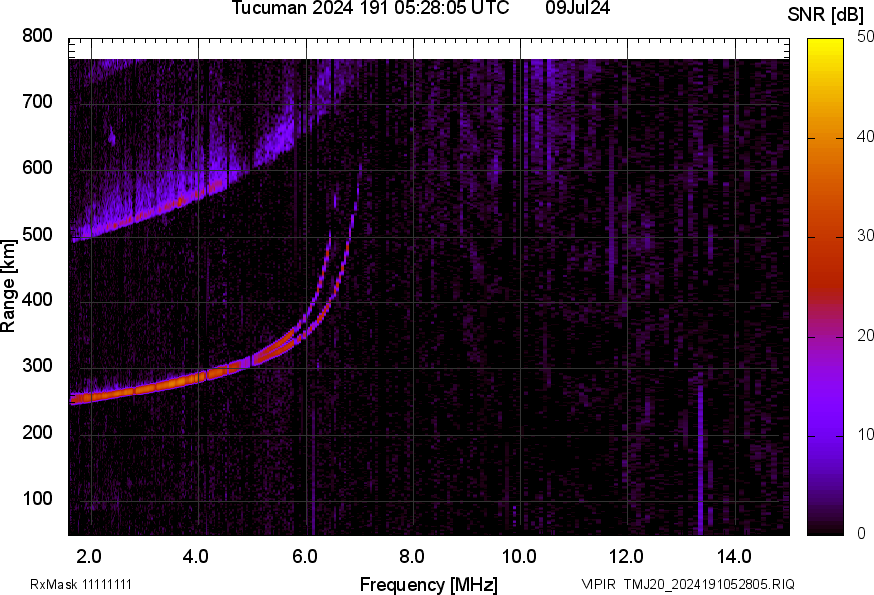Click the y-axis tick label '700'
Viewport: 874px width, 595px height.
[37, 102]
